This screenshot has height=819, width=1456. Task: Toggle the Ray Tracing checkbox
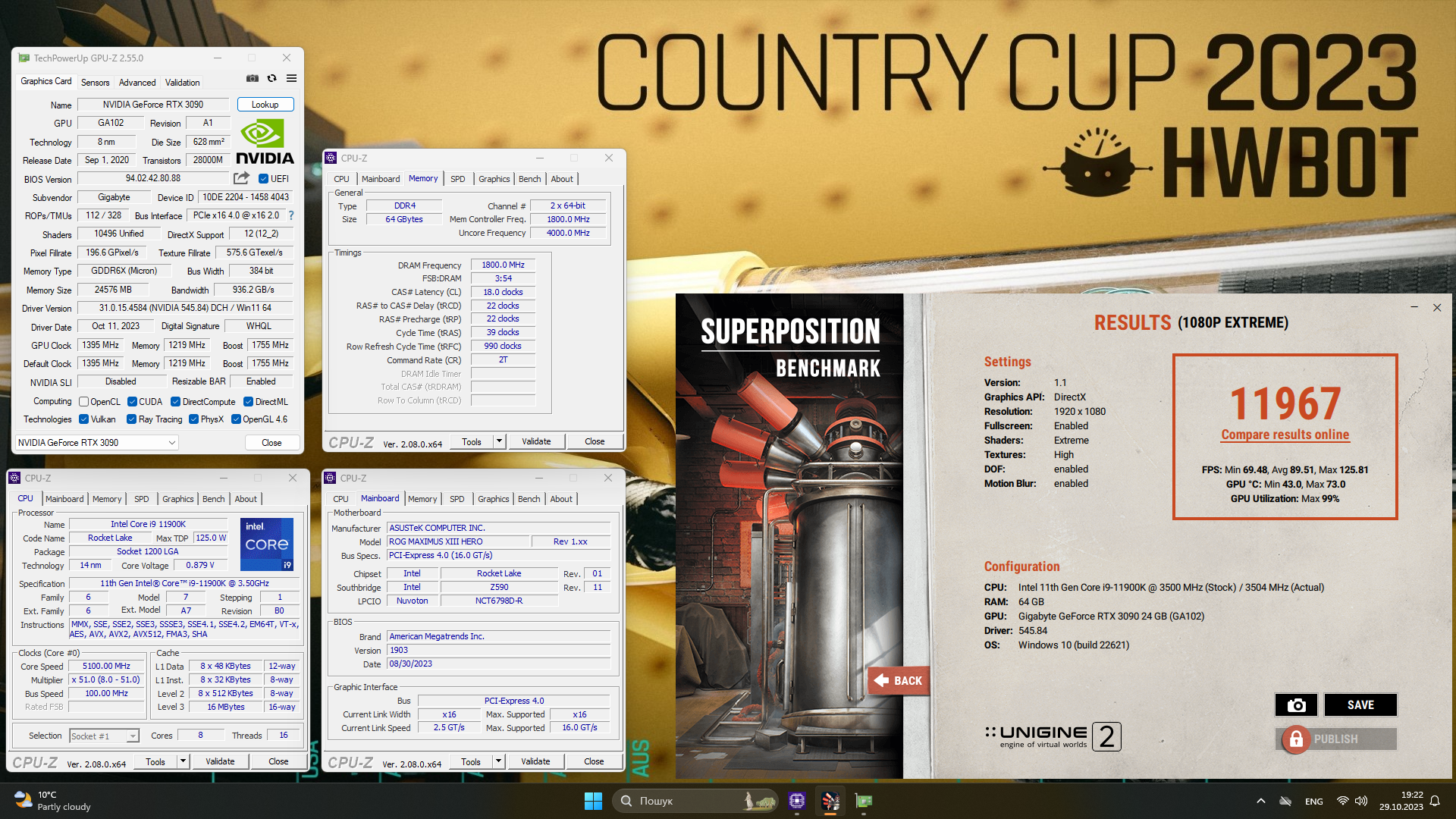131,419
